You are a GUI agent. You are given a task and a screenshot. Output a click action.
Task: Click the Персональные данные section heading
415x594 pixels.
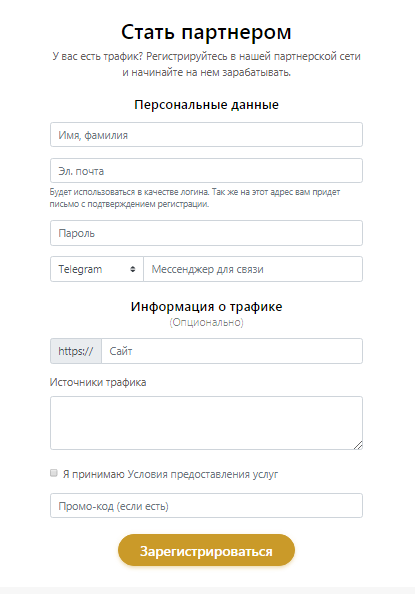click(206, 105)
